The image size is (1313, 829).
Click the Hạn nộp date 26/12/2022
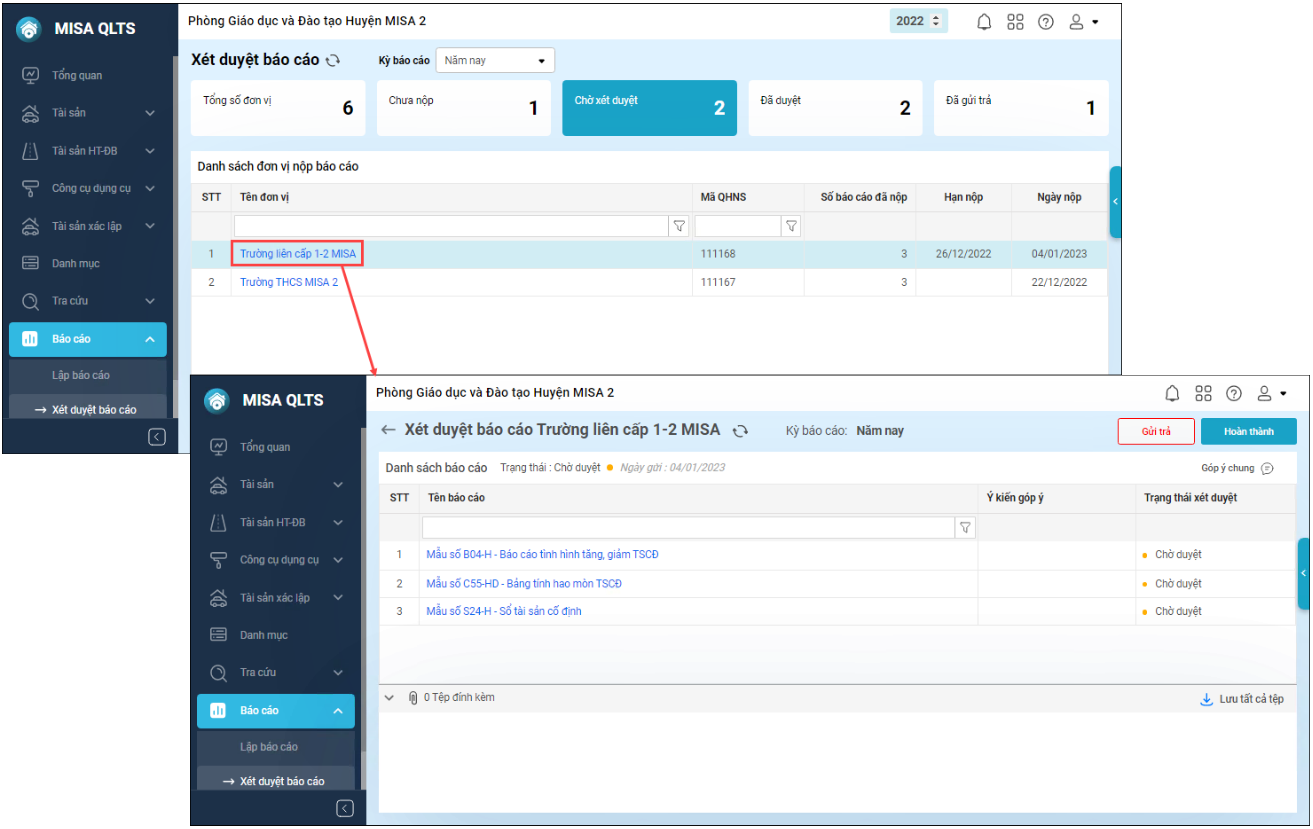(x=964, y=254)
